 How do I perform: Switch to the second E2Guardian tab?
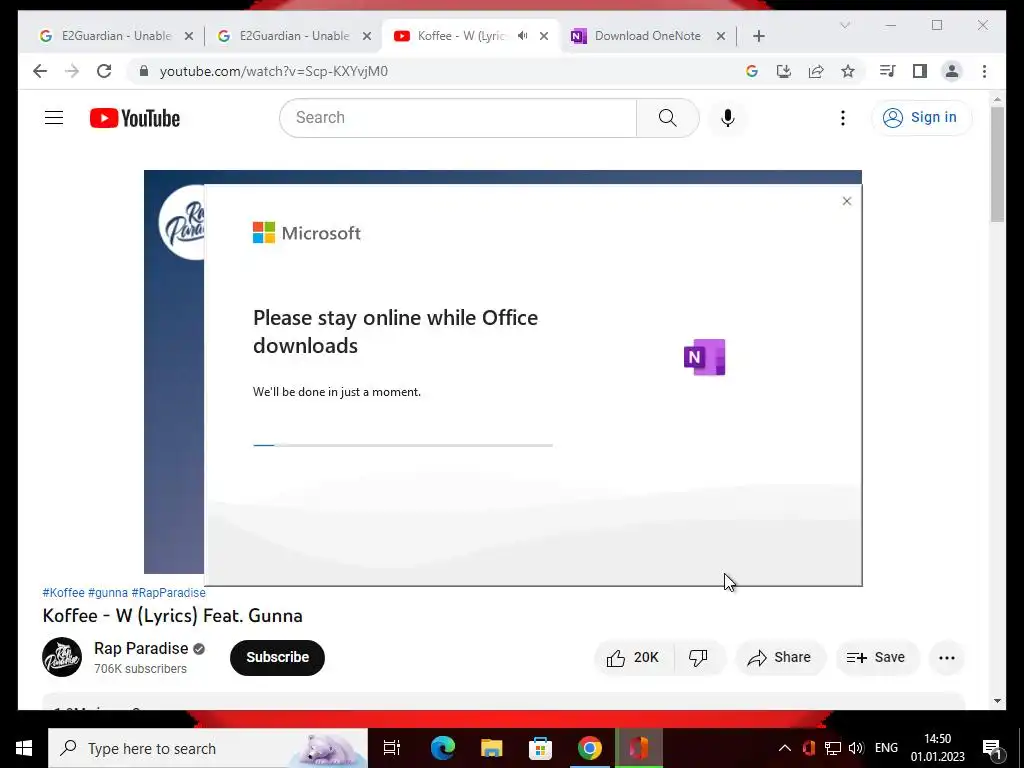[293, 36]
